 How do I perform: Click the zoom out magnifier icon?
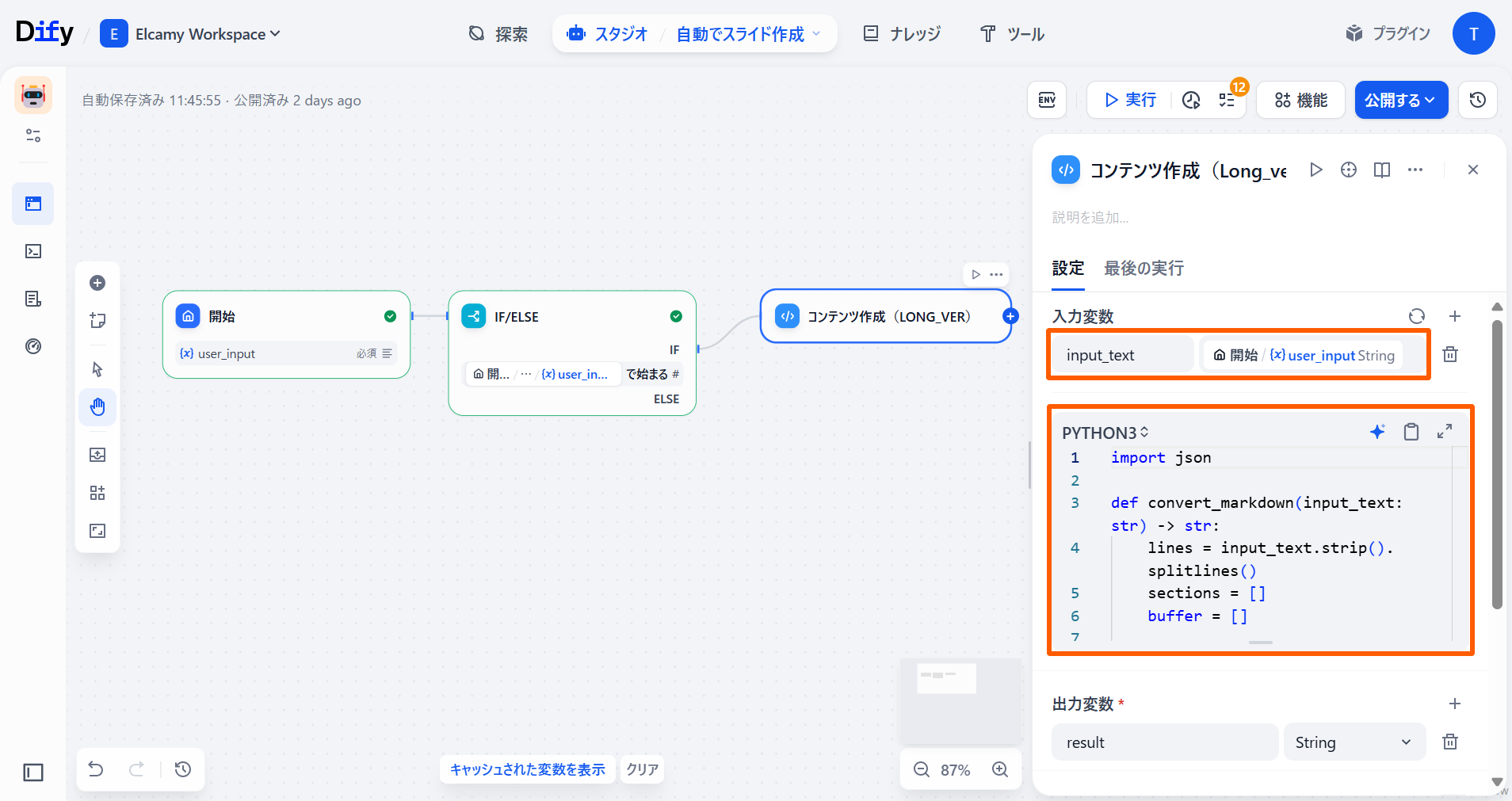click(921, 769)
